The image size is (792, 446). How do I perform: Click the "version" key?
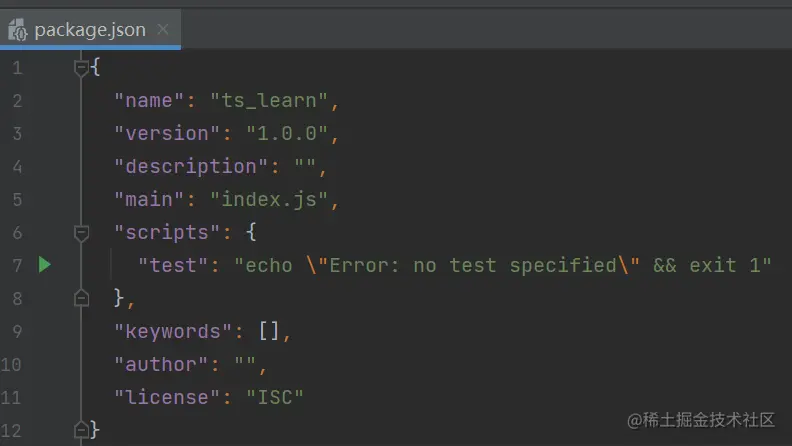167,134
